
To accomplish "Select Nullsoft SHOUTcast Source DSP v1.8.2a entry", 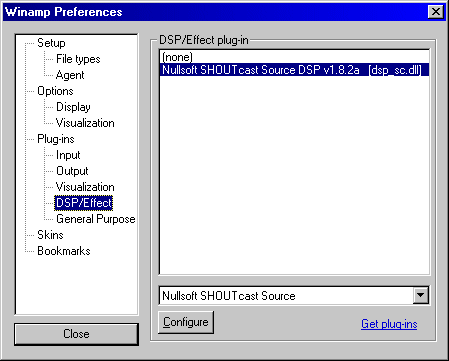I will click(x=295, y=70).
